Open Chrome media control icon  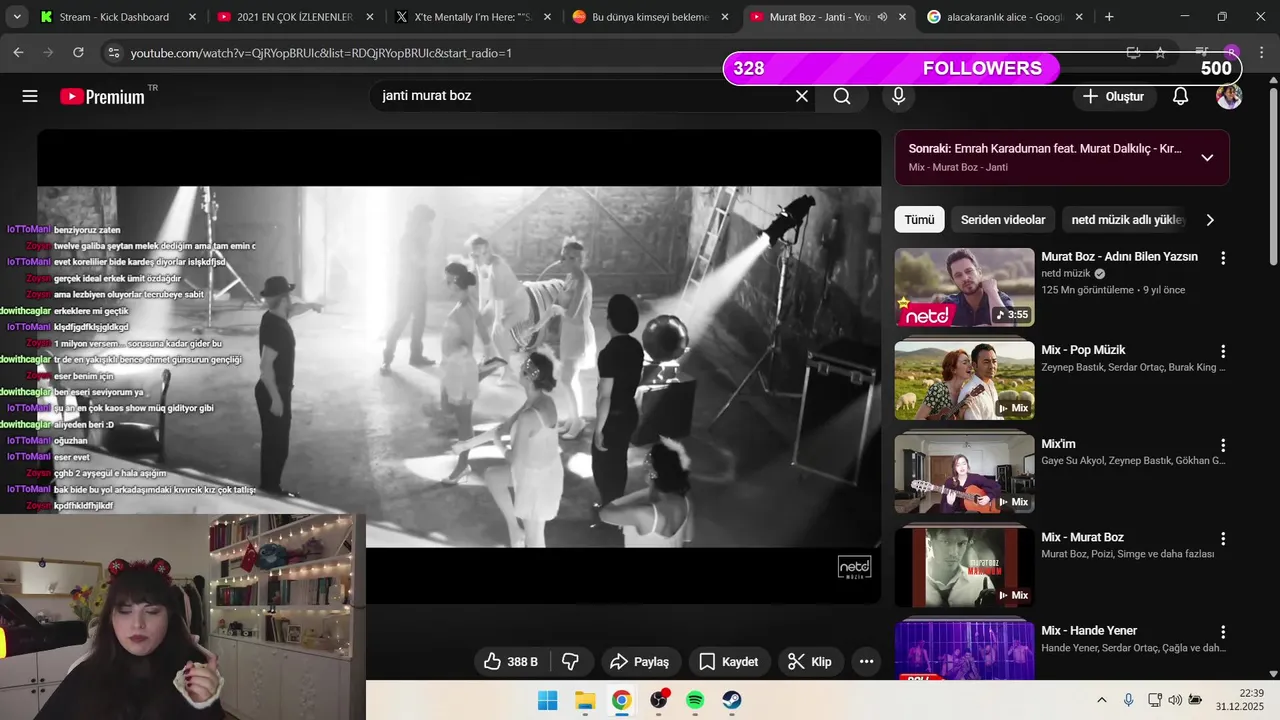coord(1202,52)
